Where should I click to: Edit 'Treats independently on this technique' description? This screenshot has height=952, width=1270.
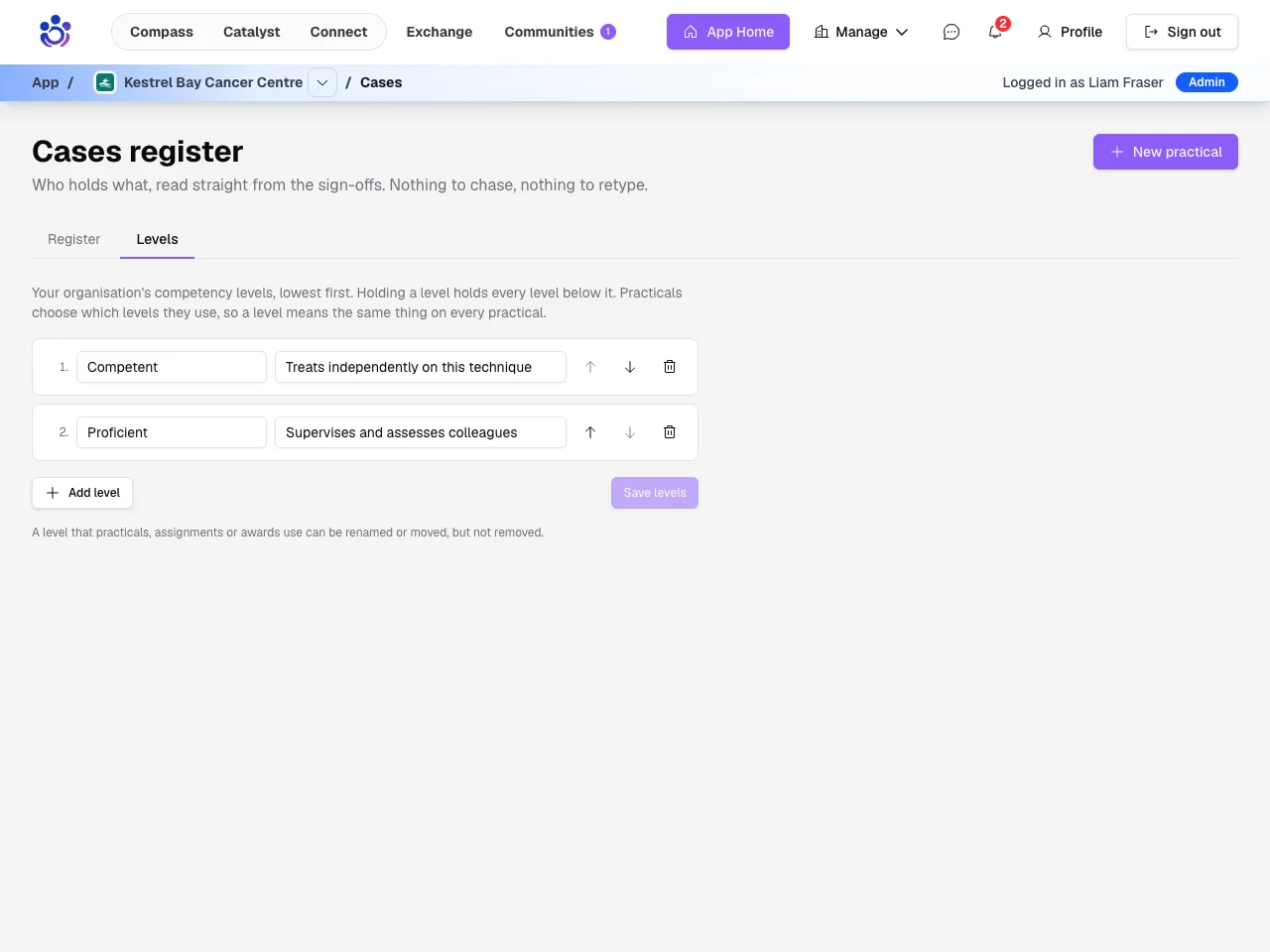pos(421,367)
